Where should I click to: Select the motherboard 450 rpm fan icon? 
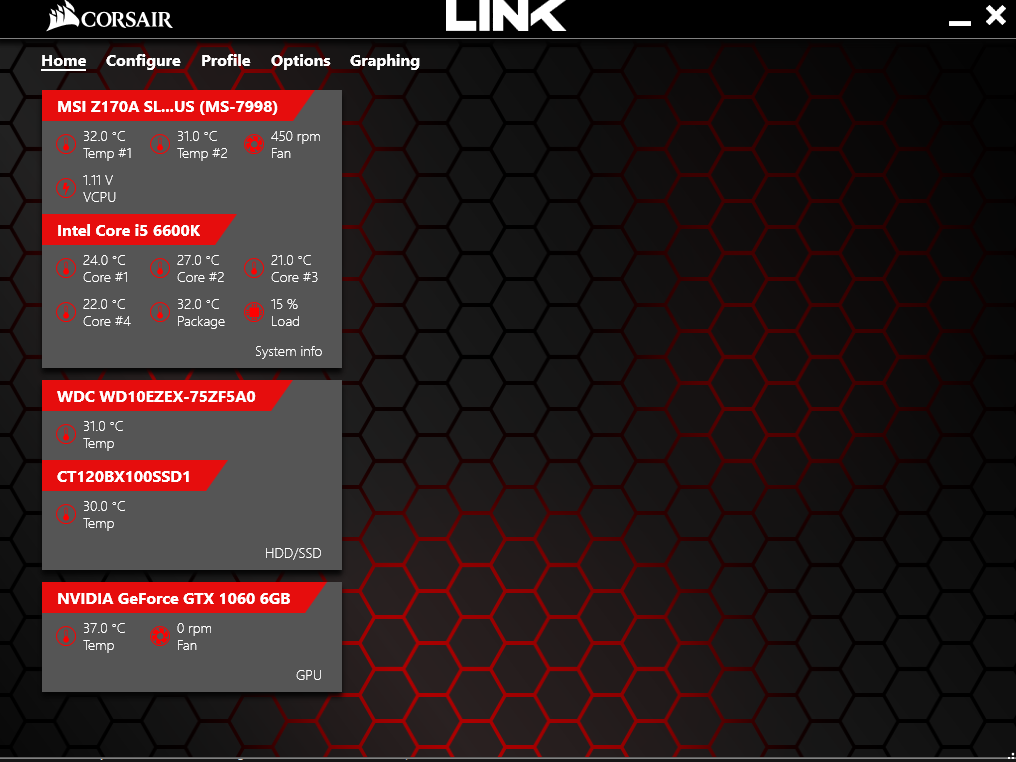click(253, 144)
